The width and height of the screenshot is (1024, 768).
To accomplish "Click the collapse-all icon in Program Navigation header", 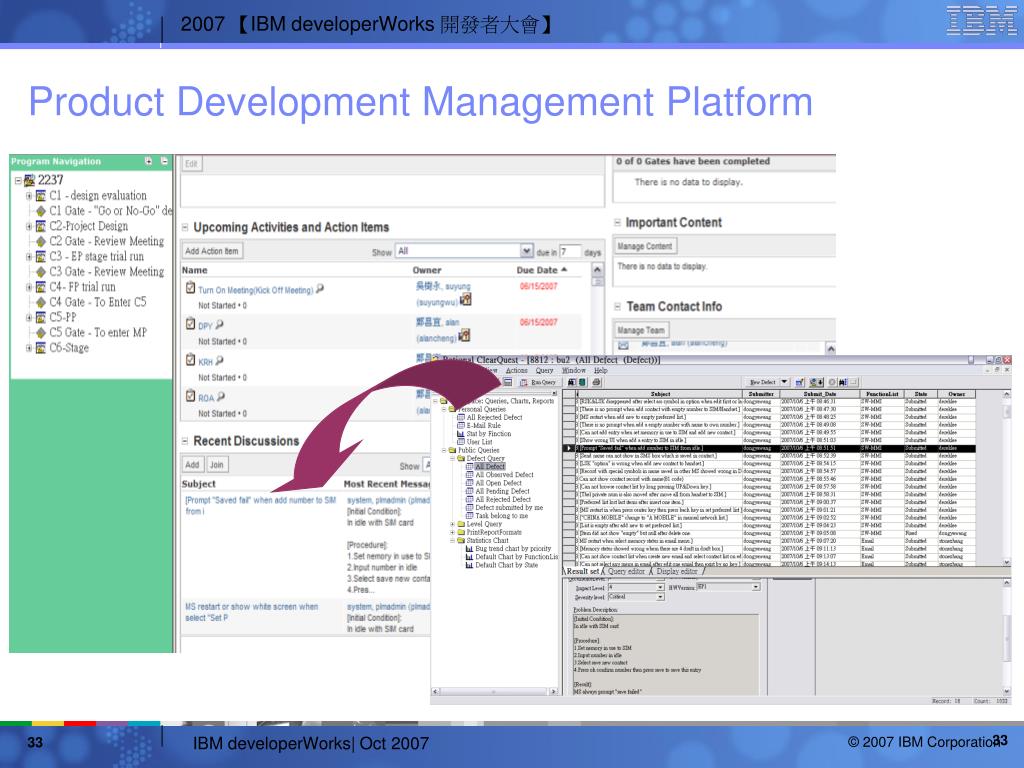I will 164,161.
